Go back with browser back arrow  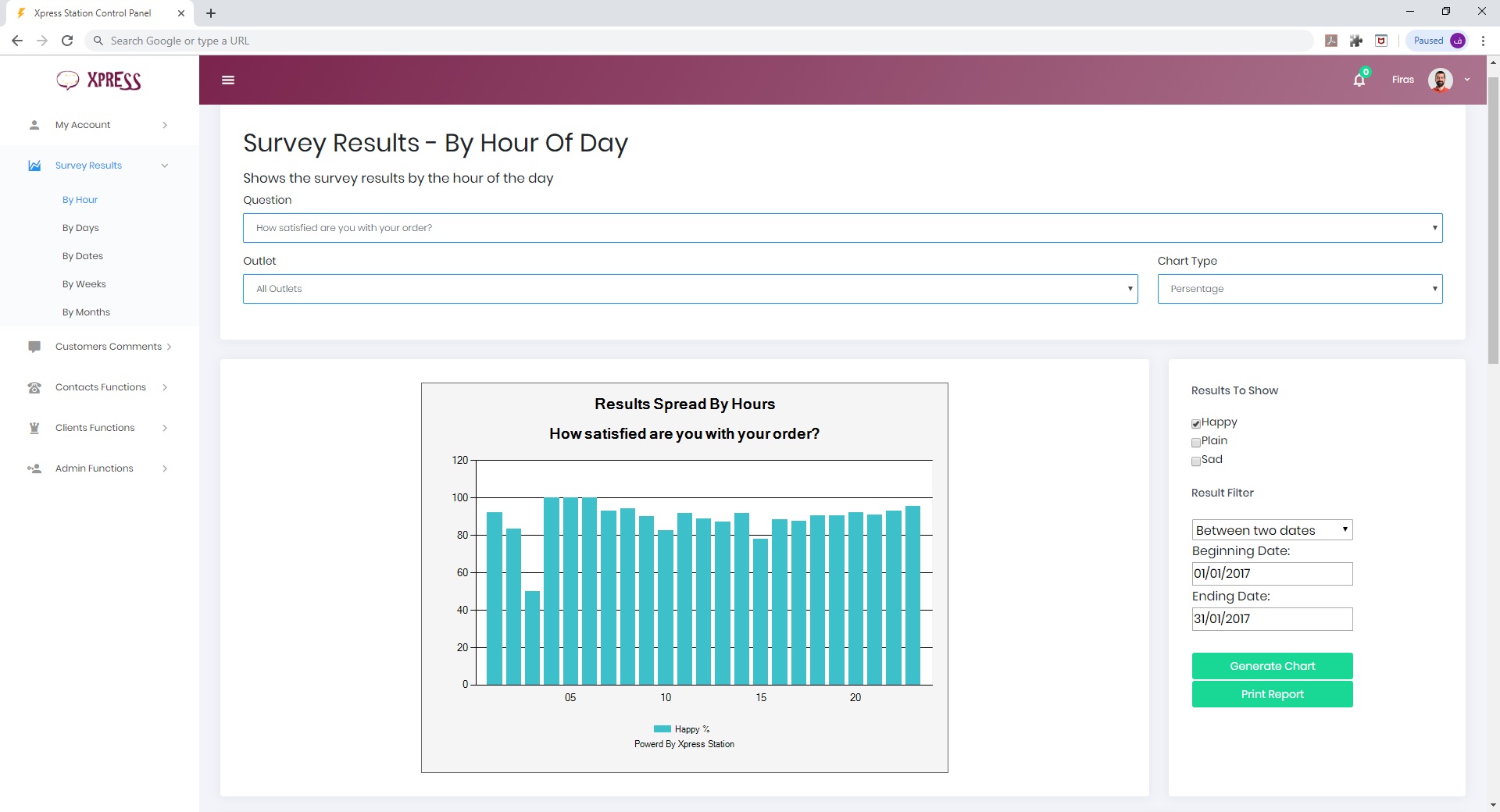[x=17, y=41]
